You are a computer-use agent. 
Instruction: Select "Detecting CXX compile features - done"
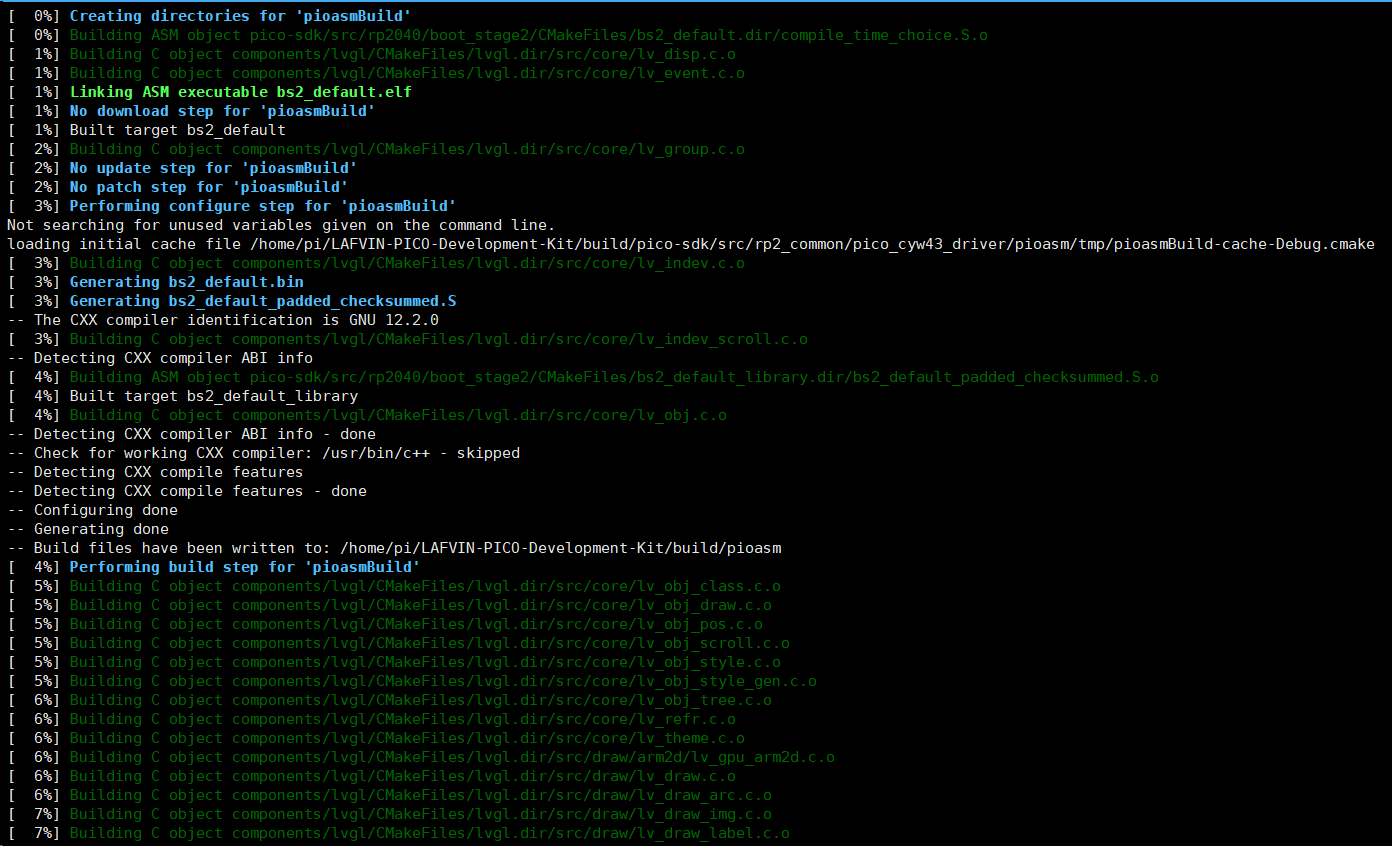coord(200,491)
